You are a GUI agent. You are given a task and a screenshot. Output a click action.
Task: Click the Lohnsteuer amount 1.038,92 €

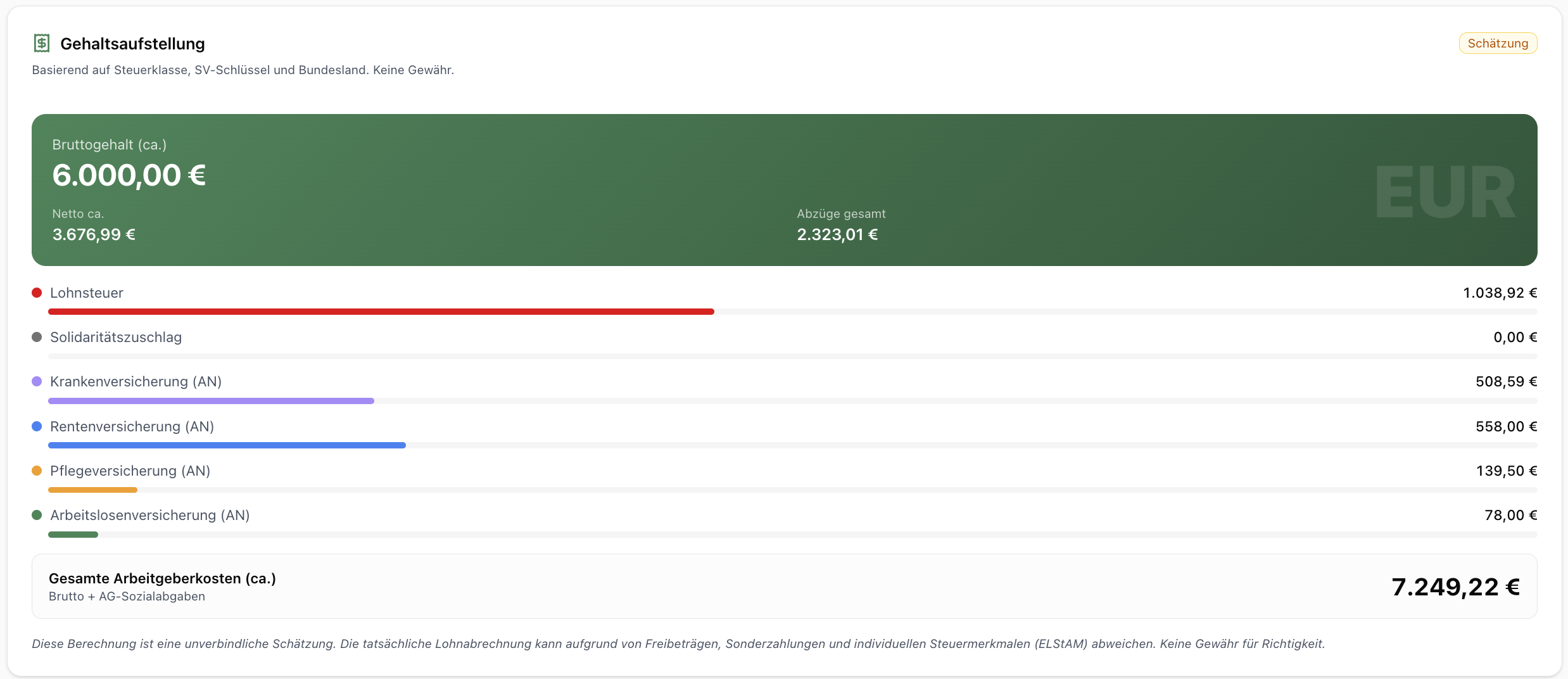(1500, 293)
